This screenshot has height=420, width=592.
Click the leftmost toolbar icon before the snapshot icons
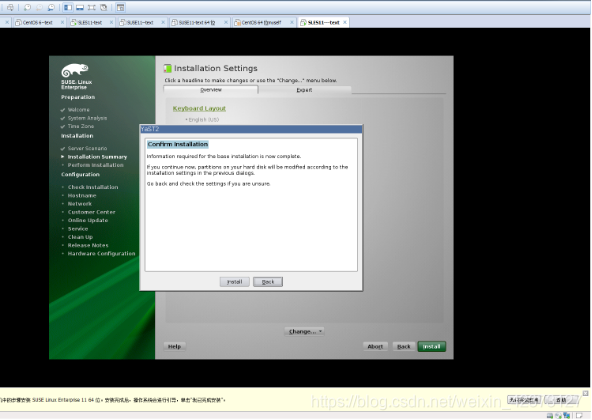(10, 7)
